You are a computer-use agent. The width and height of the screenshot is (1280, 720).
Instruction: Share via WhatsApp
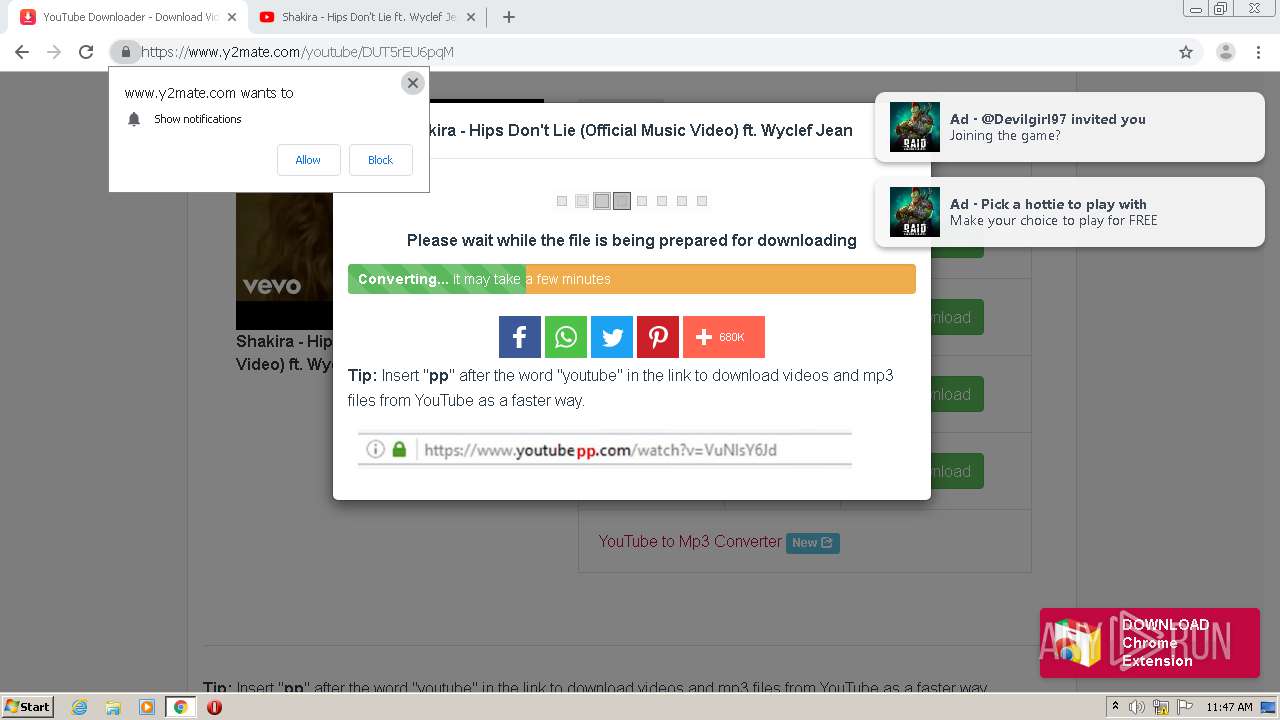pyautogui.click(x=566, y=337)
